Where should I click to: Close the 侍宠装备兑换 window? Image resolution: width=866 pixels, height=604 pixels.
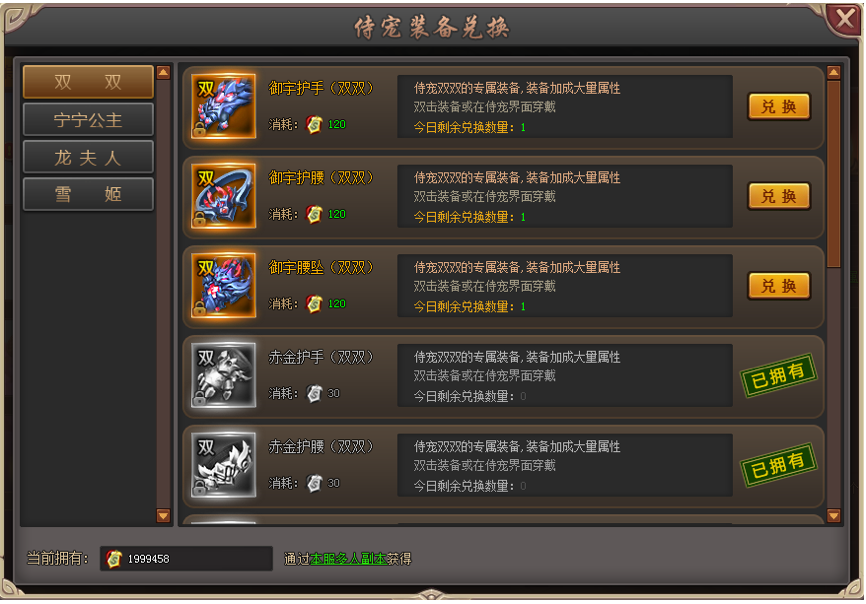[844, 19]
